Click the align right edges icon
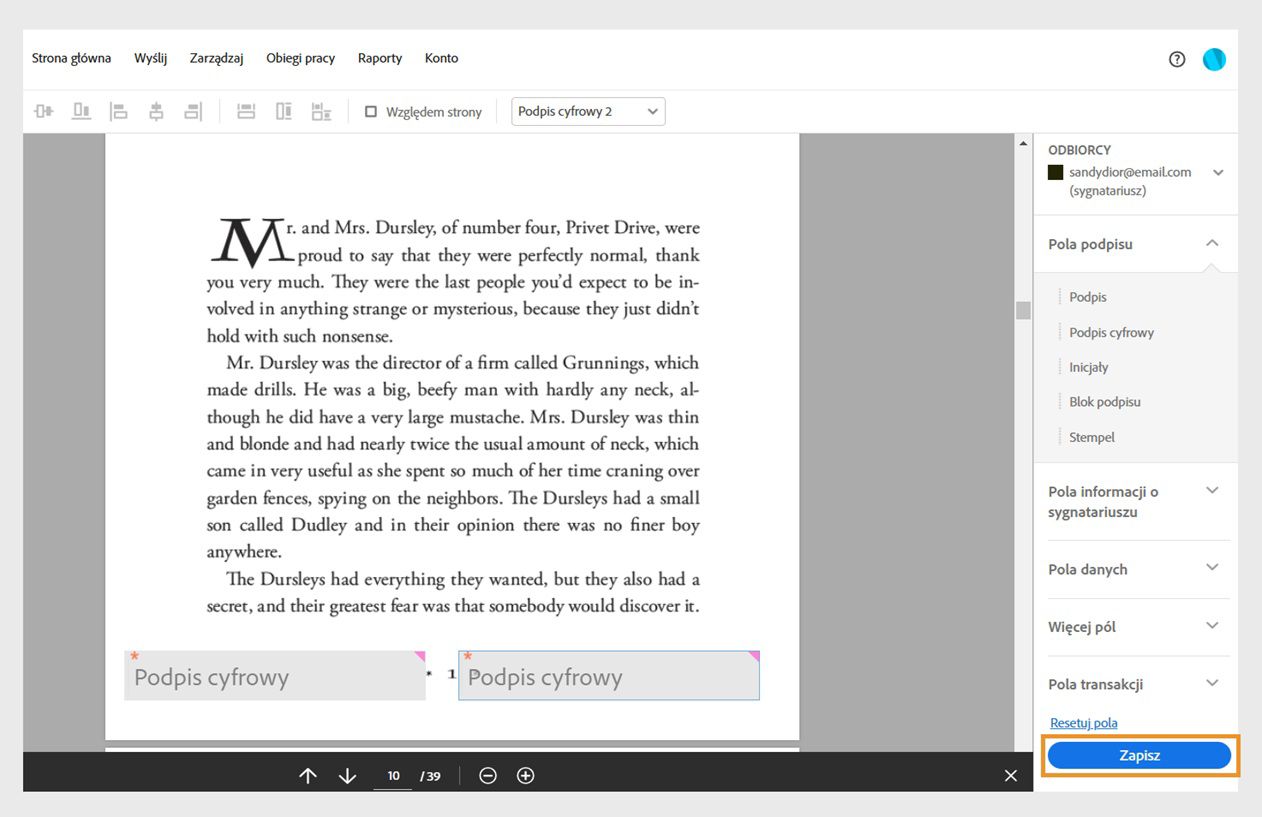This screenshot has width=1262, height=817. [194, 112]
